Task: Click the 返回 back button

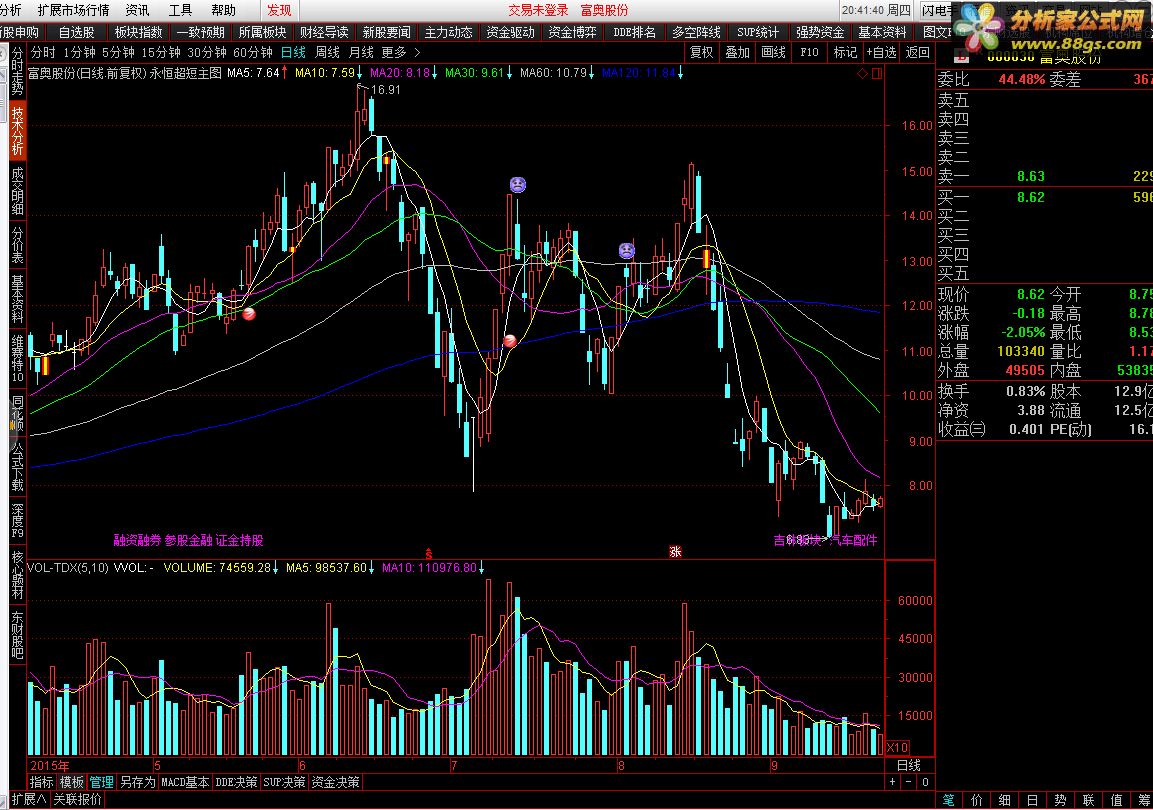Action: (917, 52)
